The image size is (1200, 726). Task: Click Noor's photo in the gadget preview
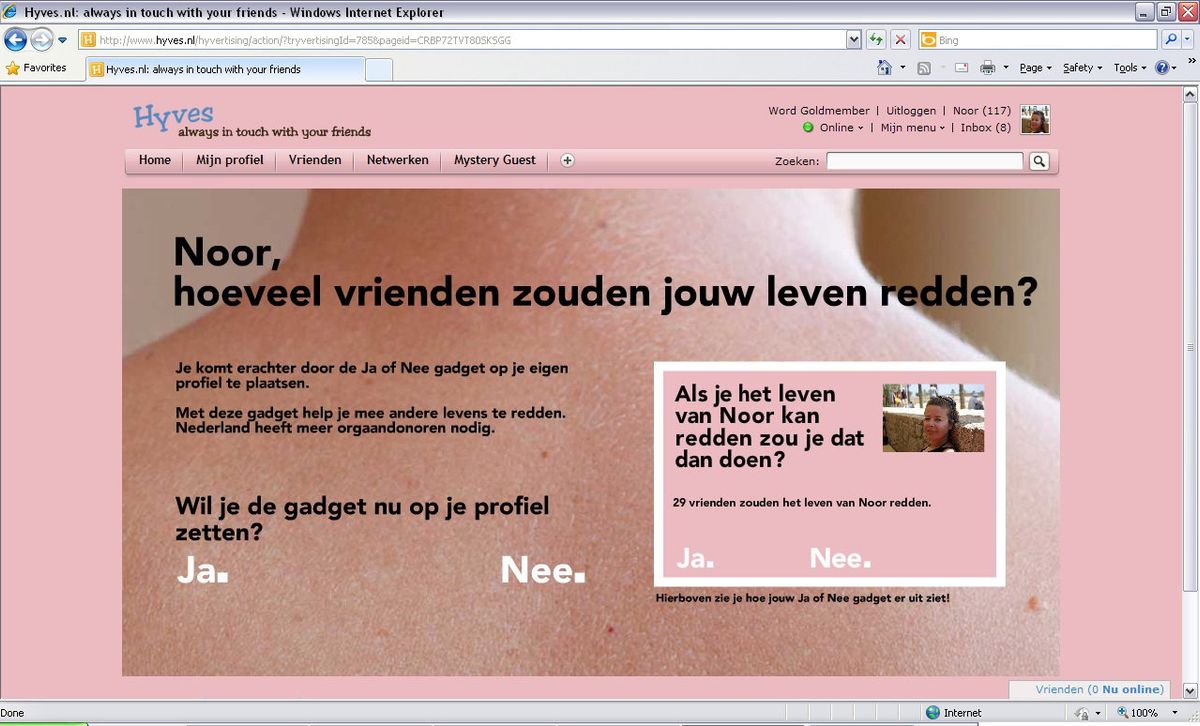tap(933, 418)
